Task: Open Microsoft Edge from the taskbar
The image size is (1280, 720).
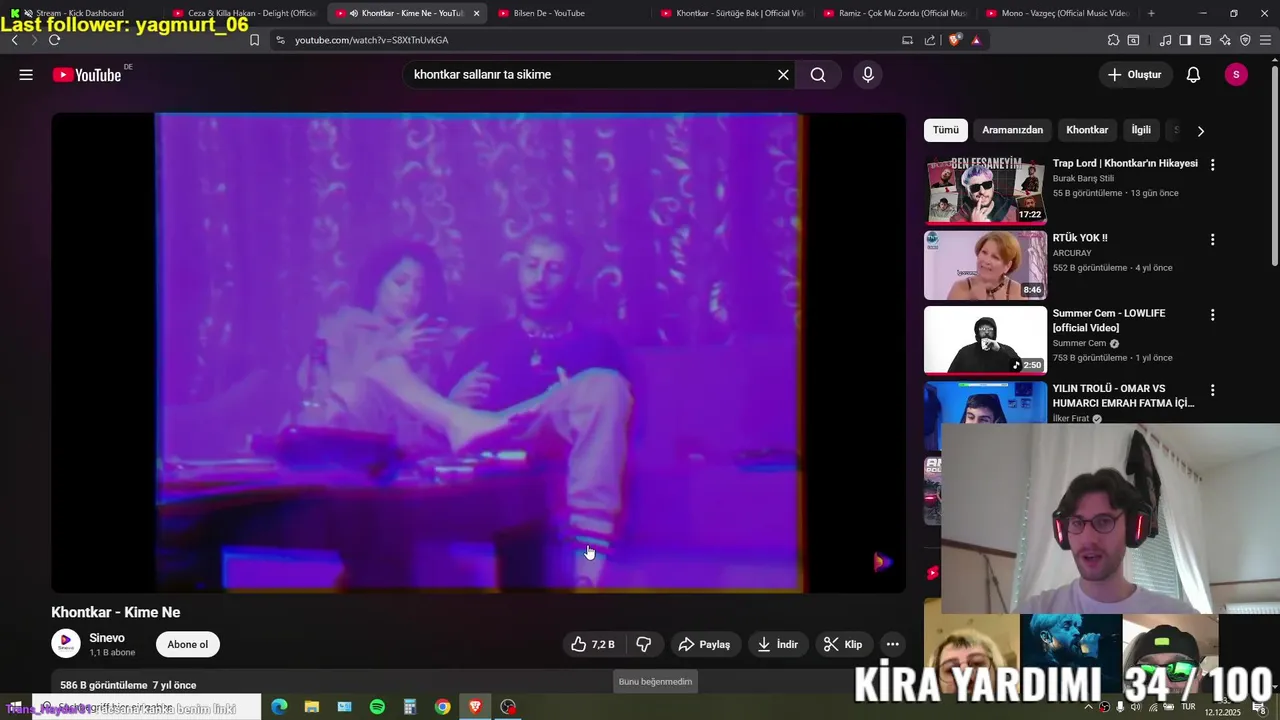Action: point(279,707)
